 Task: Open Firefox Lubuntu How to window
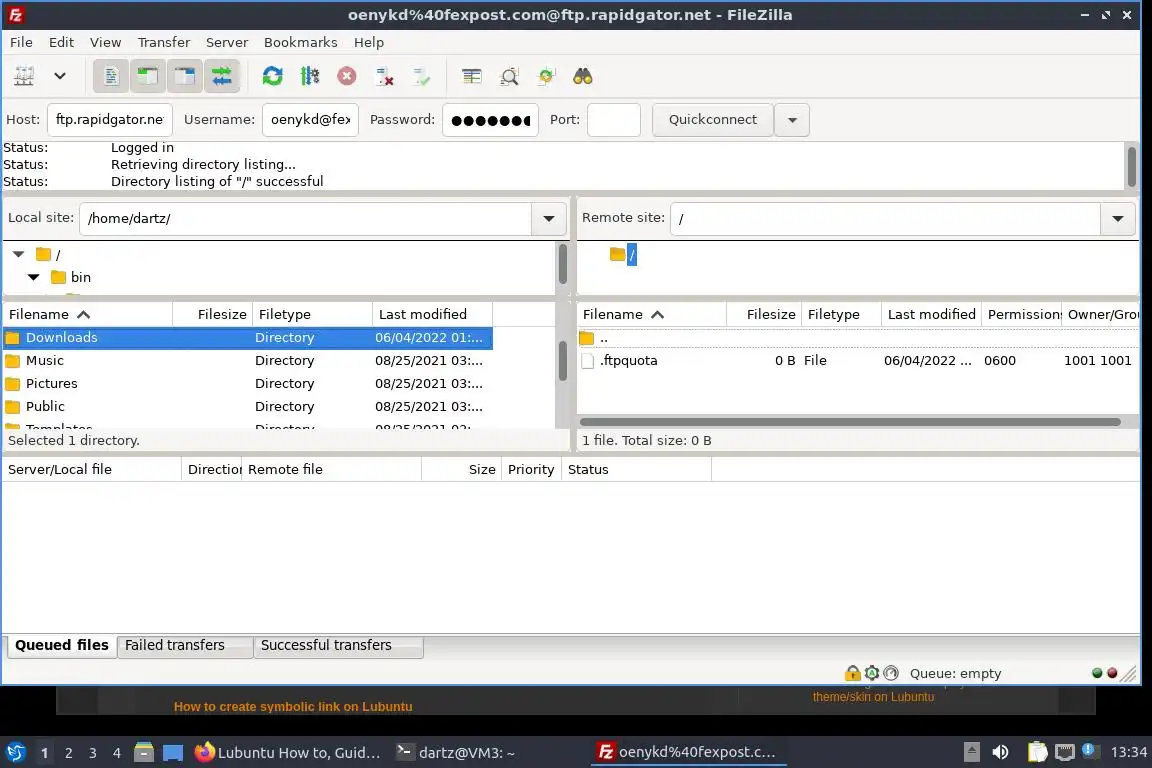coord(288,753)
